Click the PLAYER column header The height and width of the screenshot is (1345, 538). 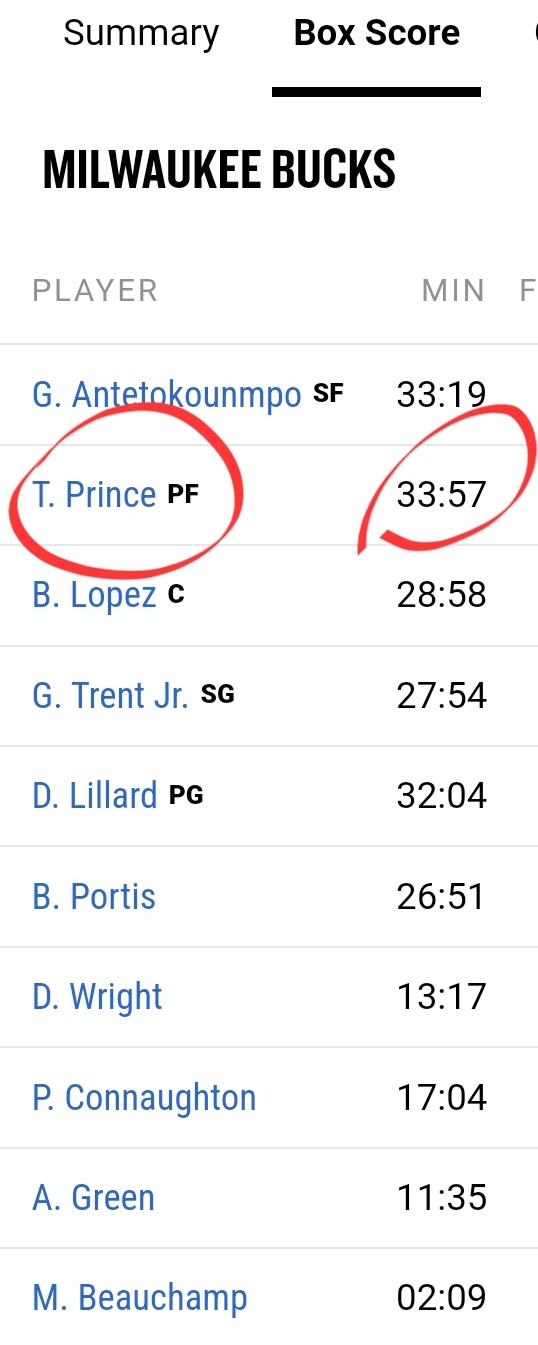(95, 291)
